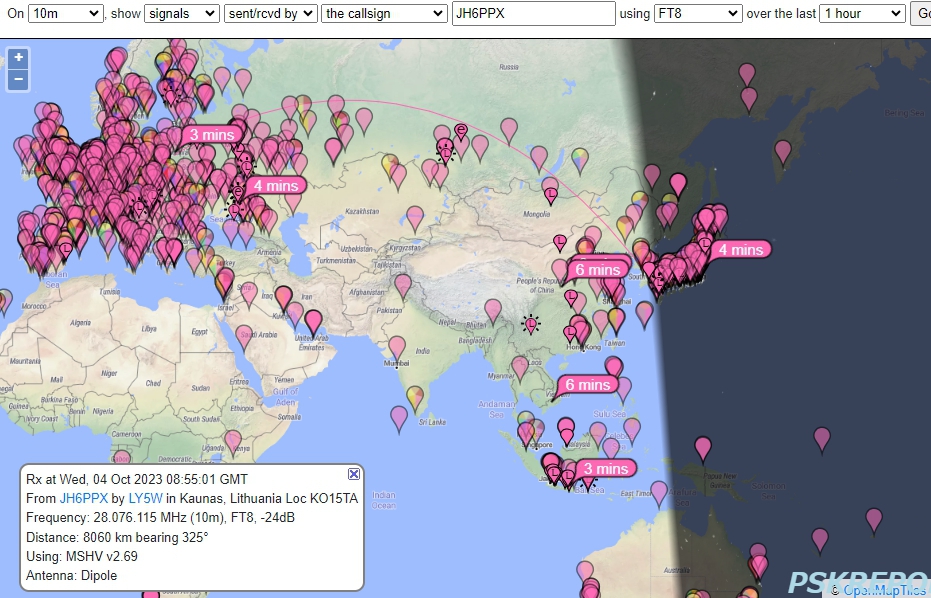Click 'Antenna: Dipole' text
This screenshot has height=598, width=931.
coord(72,575)
